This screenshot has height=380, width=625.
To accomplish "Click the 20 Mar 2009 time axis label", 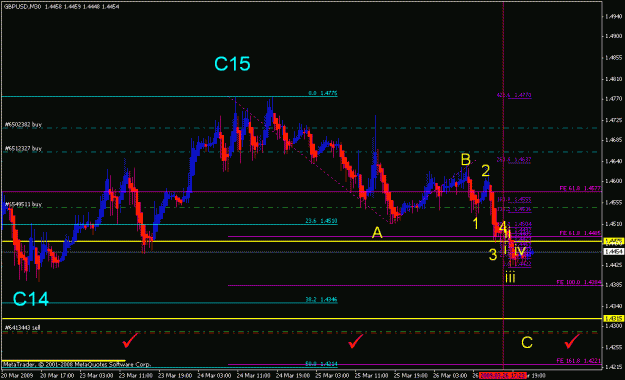I will [17, 376].
